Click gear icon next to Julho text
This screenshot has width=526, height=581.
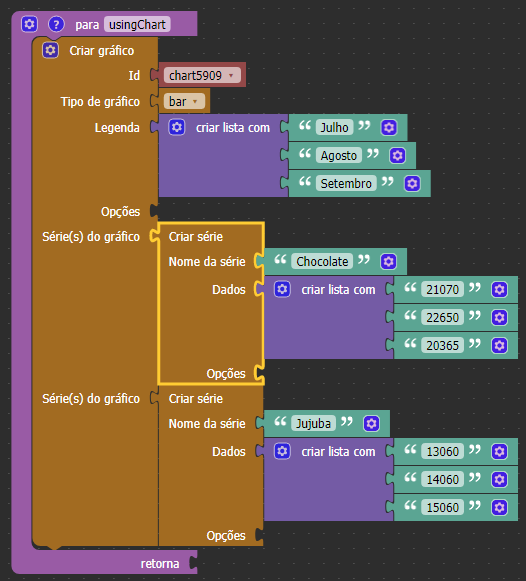pos(389,128)
